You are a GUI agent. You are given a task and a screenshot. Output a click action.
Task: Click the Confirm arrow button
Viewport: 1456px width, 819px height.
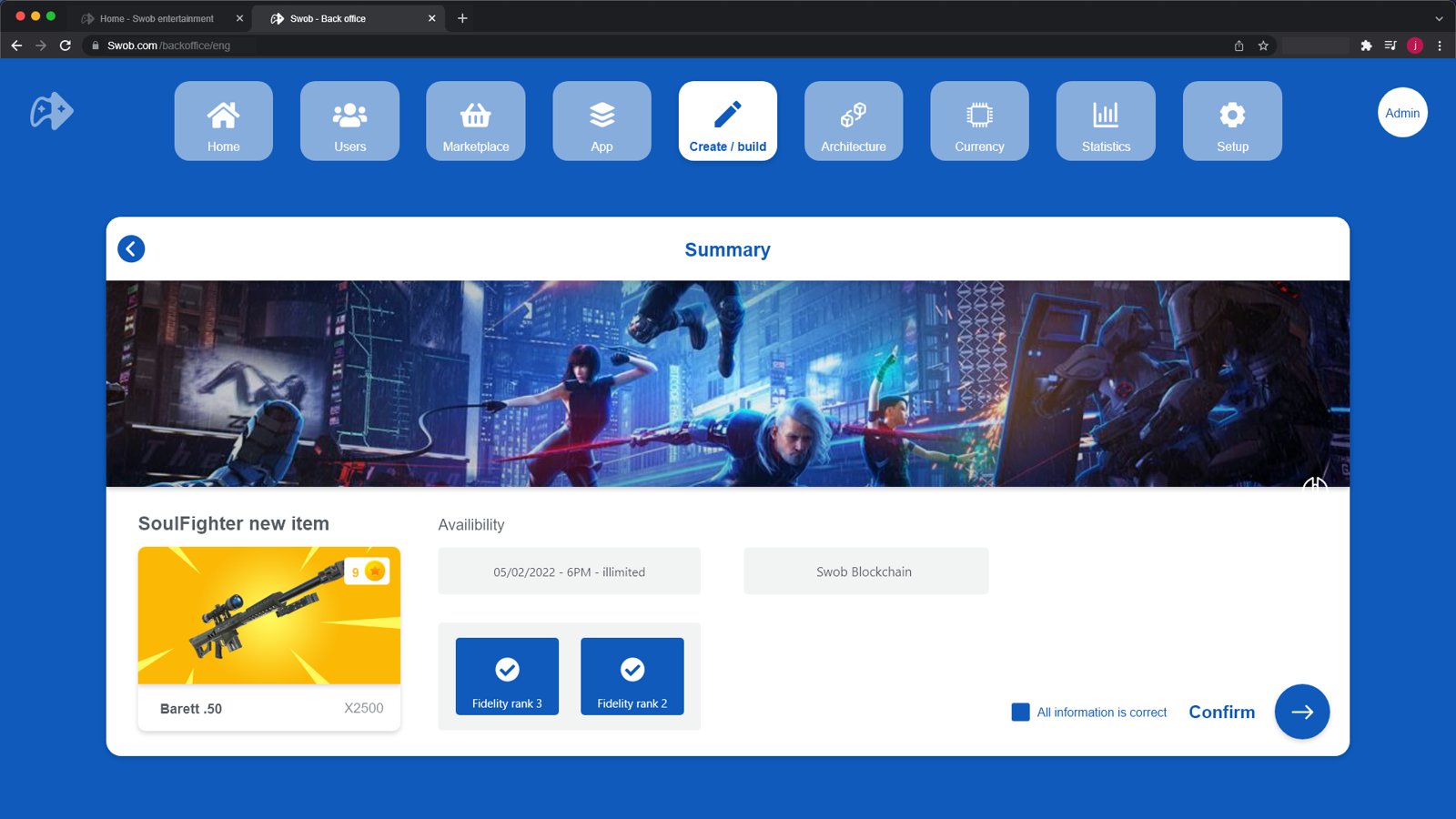[1301, 712]
